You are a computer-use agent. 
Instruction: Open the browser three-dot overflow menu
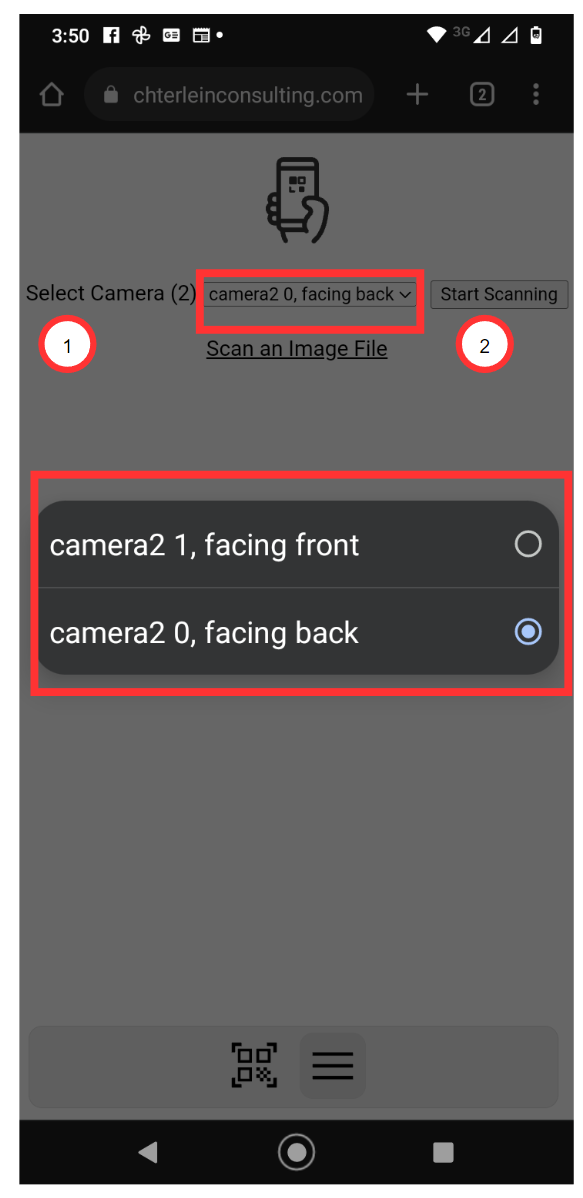coord(536,95)
